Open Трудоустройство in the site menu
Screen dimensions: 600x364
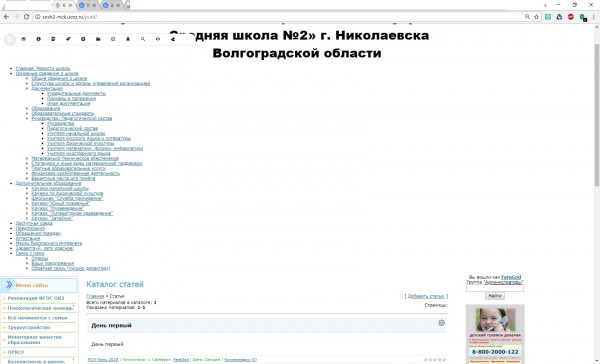pos(29,328)
